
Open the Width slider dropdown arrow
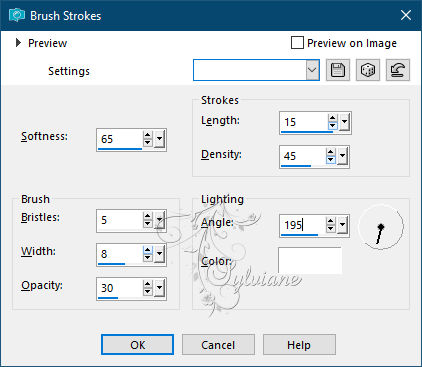pos(159,253)
